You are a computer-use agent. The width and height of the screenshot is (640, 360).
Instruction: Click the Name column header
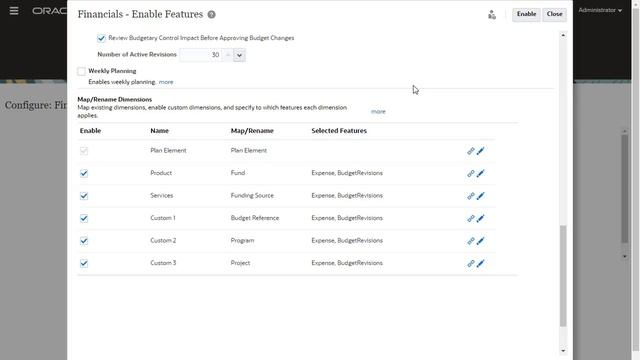159,131
